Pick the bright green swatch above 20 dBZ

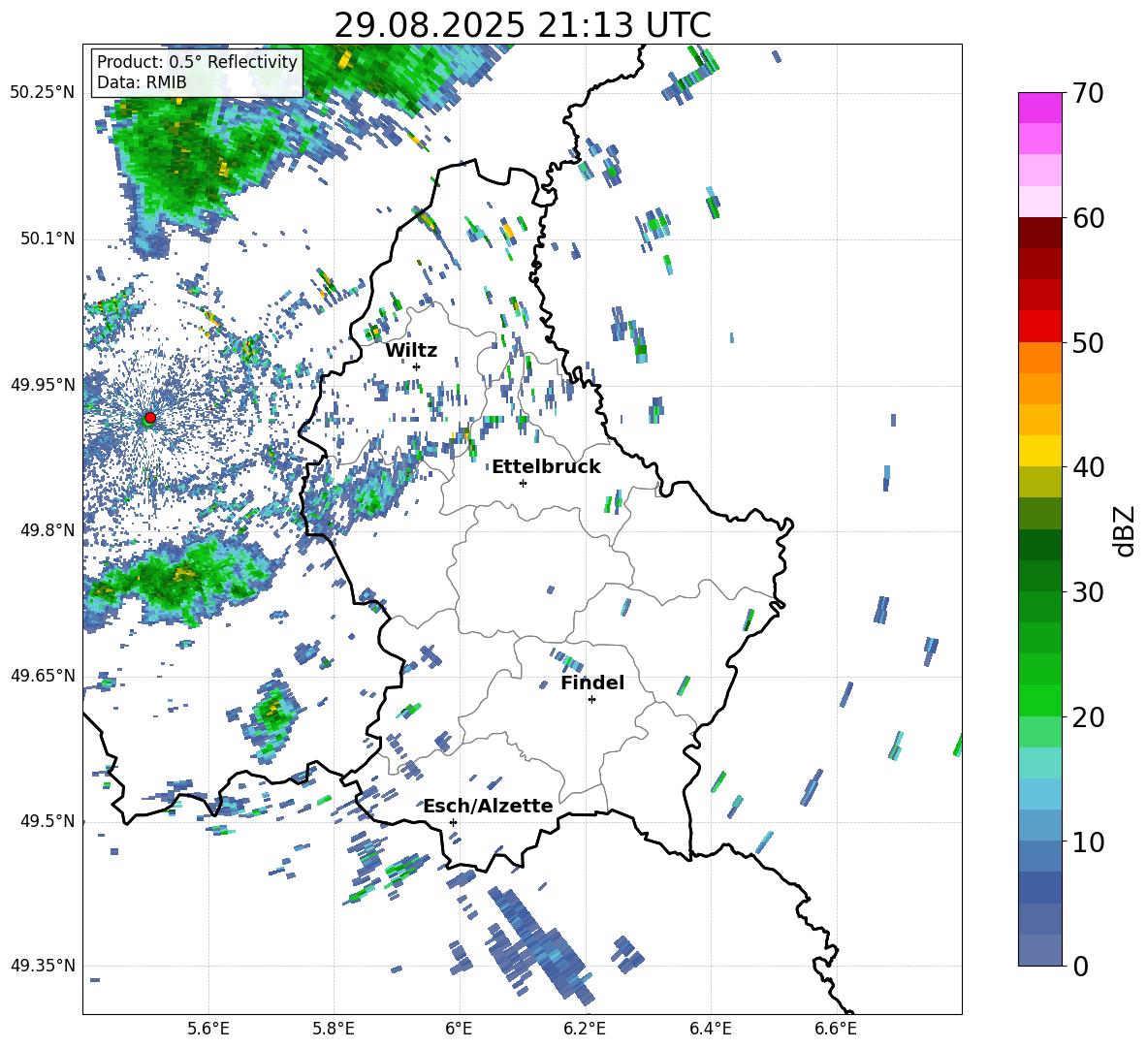click(1039, 701)
